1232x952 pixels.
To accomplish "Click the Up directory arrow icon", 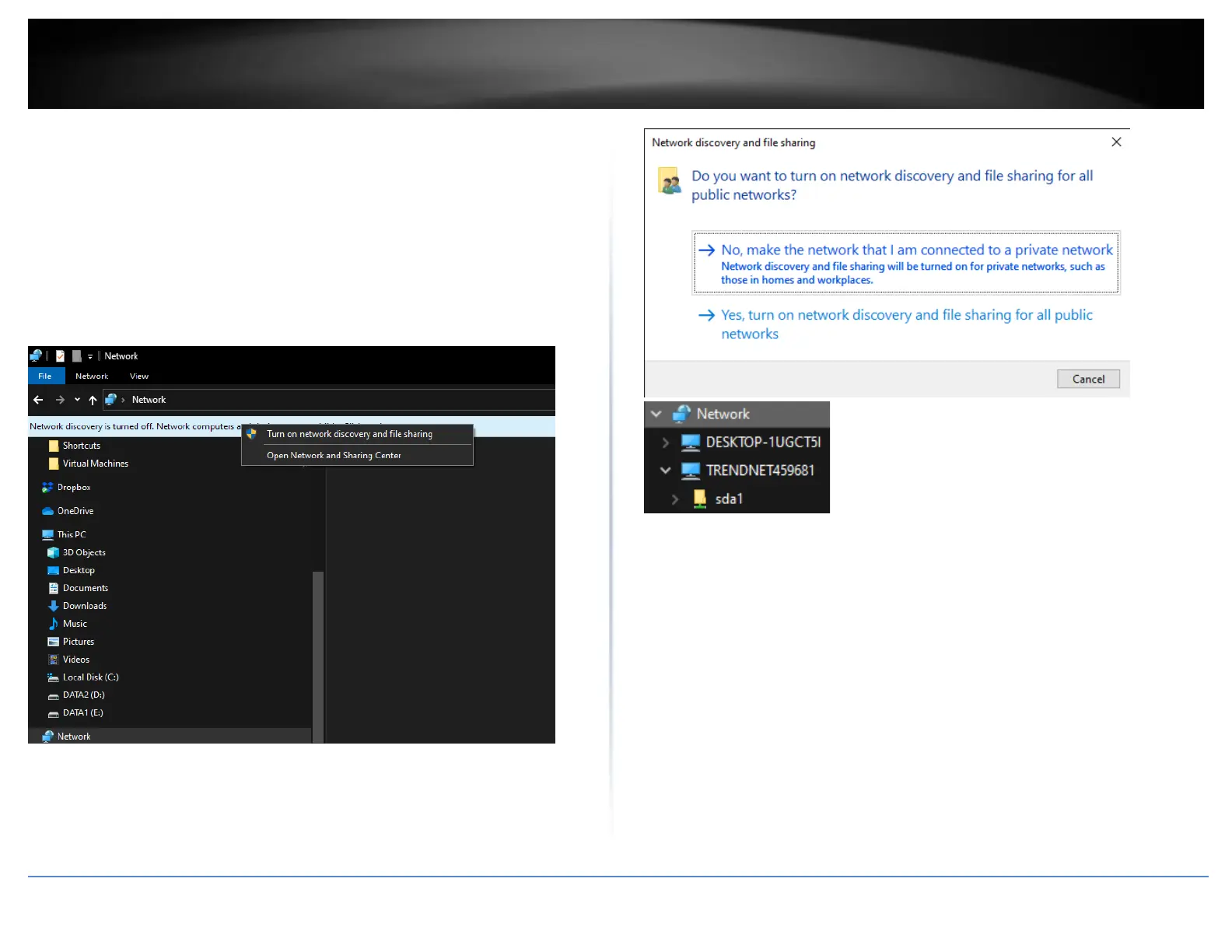I will tap(93, 400).
